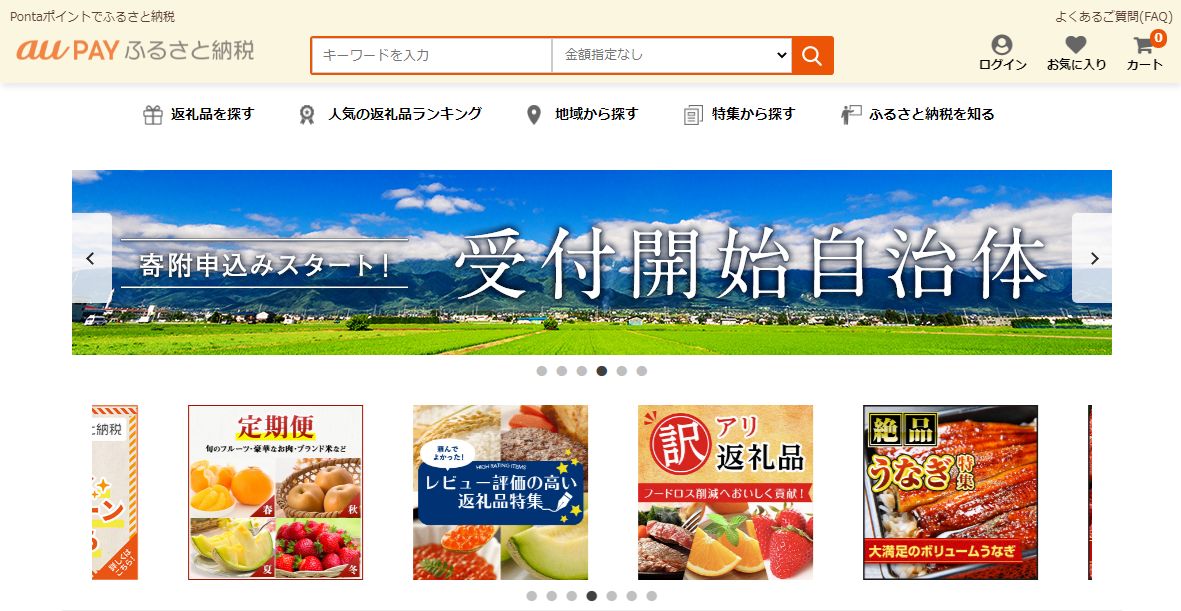
Task: Open the 絶品うなぎ特集 thumbnail
Action: click(x=951, y=493)
